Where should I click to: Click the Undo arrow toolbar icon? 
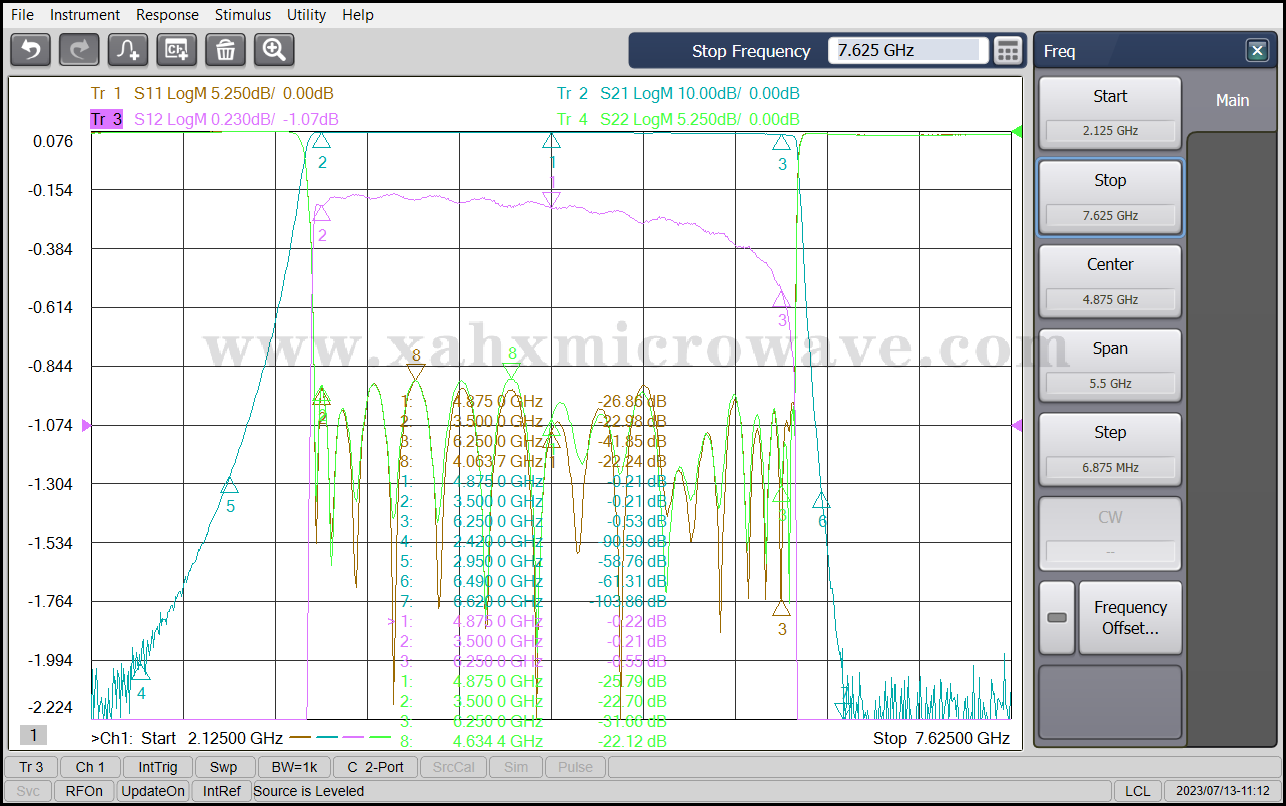click(30, 49)
